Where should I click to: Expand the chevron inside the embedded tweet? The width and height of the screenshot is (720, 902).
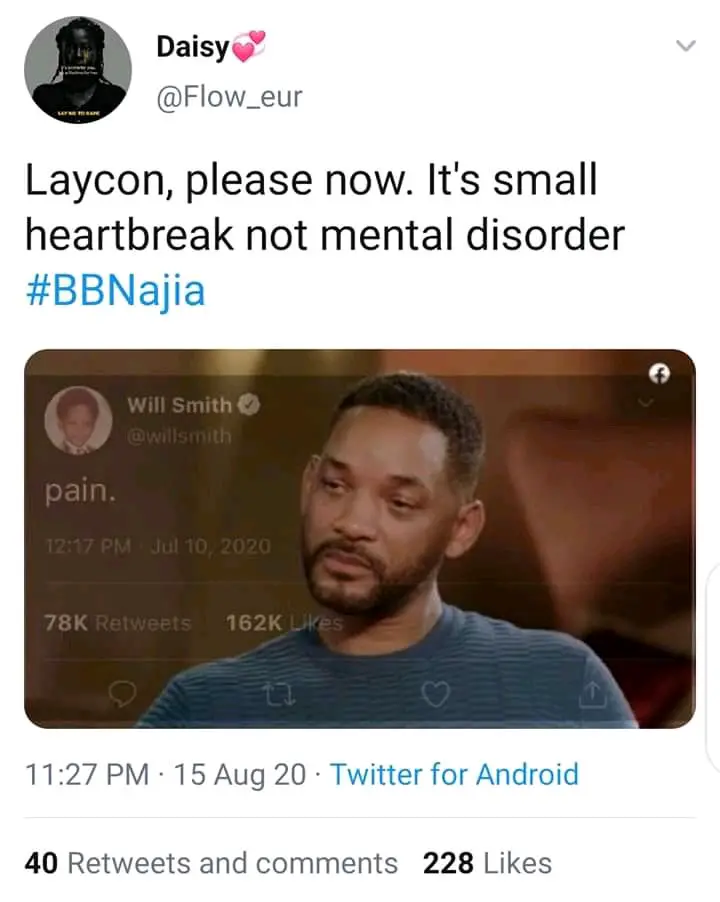coord(646,403)
